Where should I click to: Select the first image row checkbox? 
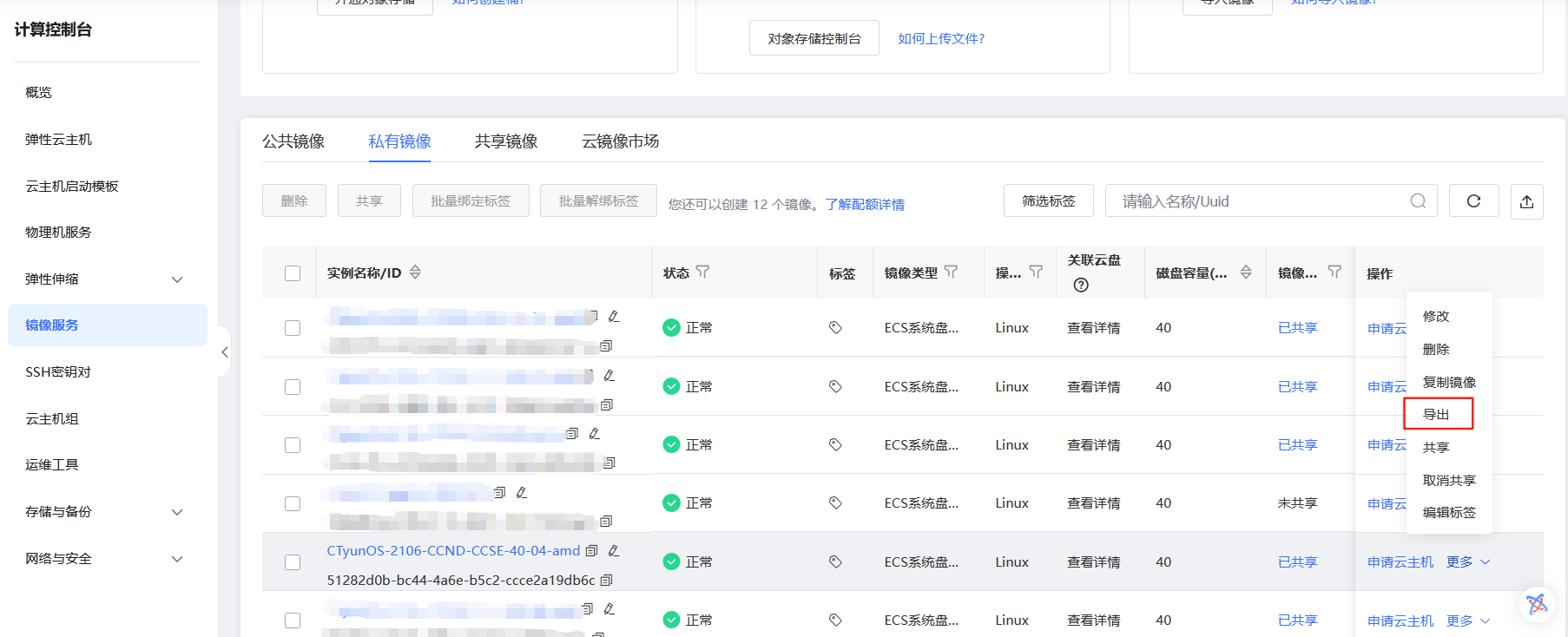click(x=293, y=328)
